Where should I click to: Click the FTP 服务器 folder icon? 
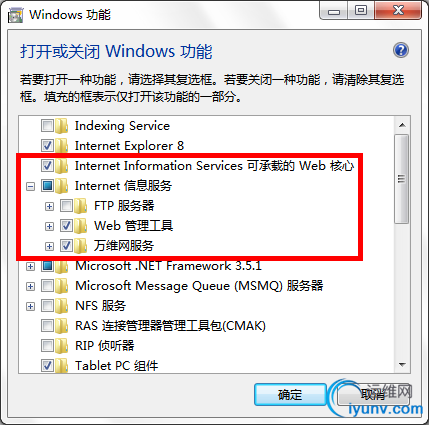[x=81, y=206]
